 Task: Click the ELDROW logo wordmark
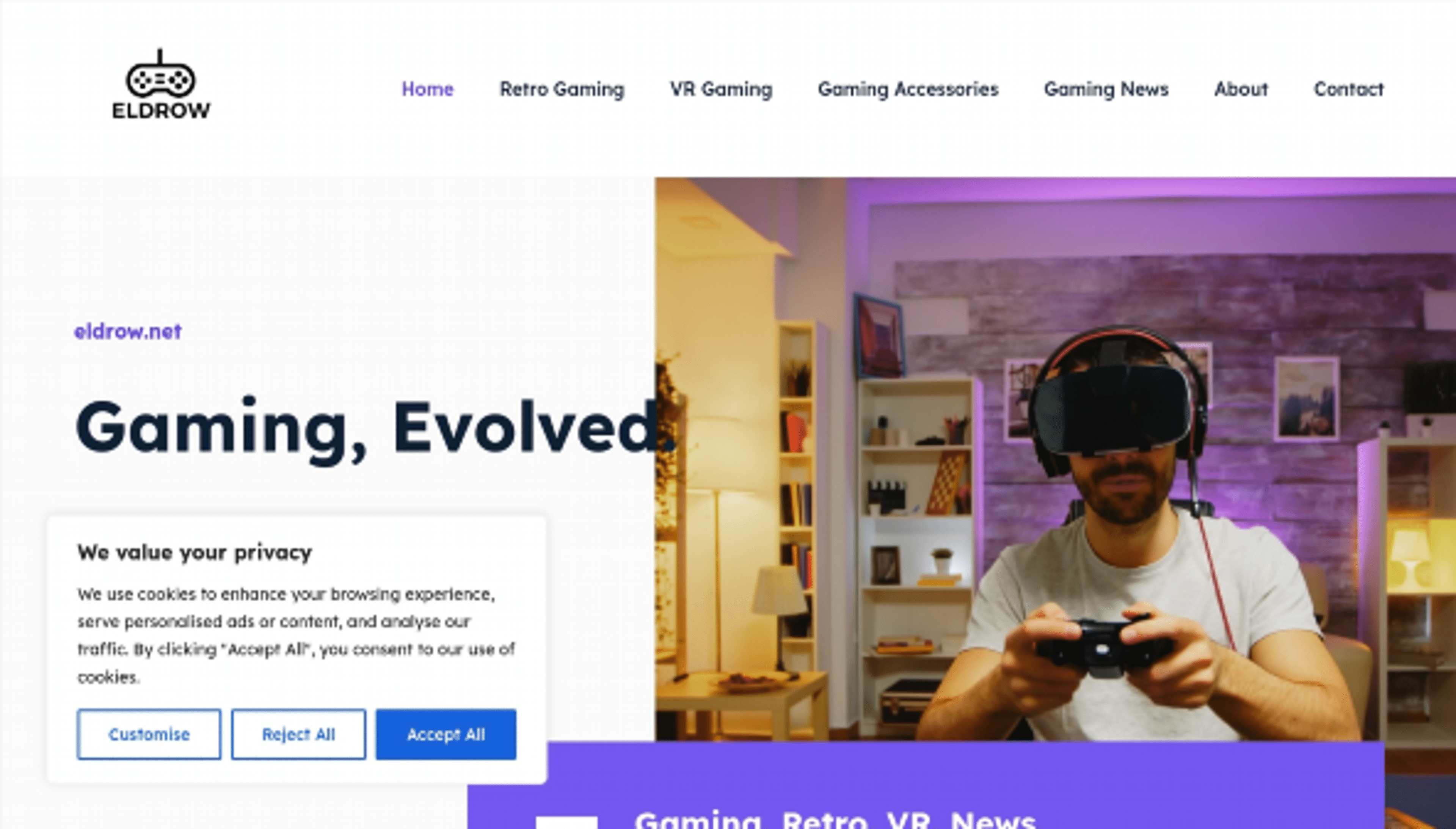point(161,110)
